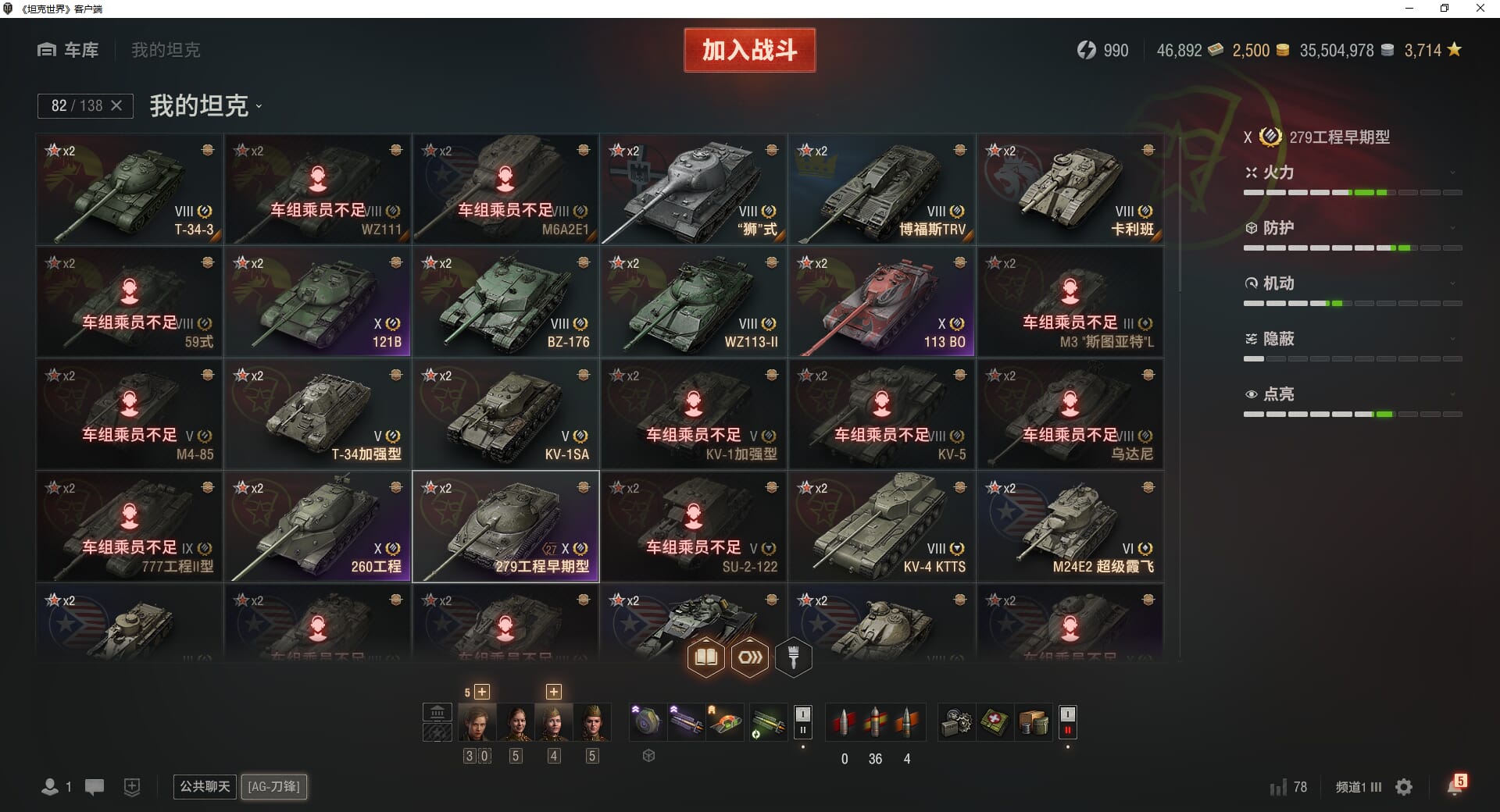Open the chevron-arrows hexagon icon
Screen dimensions: 1500x812
click(750, 657)
